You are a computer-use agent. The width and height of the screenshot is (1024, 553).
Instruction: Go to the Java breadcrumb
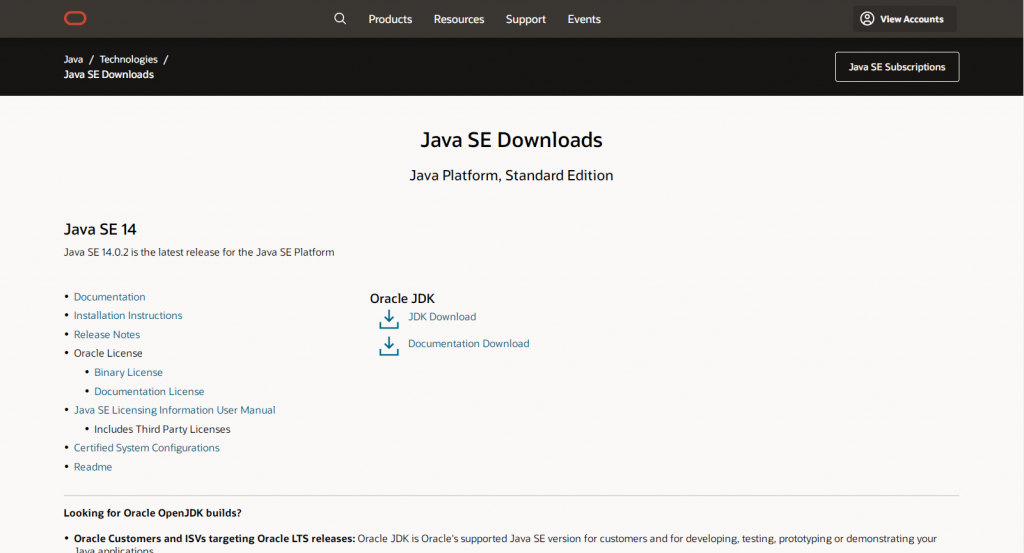click(73, 59)
